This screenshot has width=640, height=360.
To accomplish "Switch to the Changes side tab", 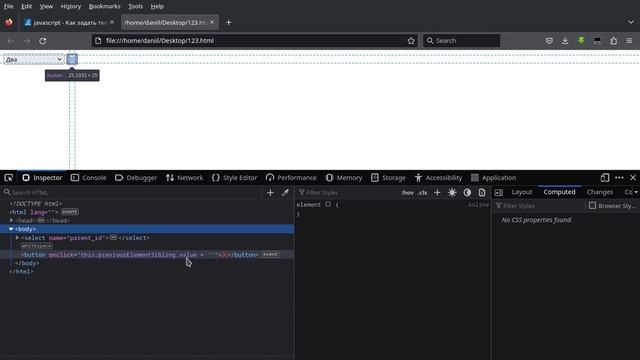I will [600, 192].
